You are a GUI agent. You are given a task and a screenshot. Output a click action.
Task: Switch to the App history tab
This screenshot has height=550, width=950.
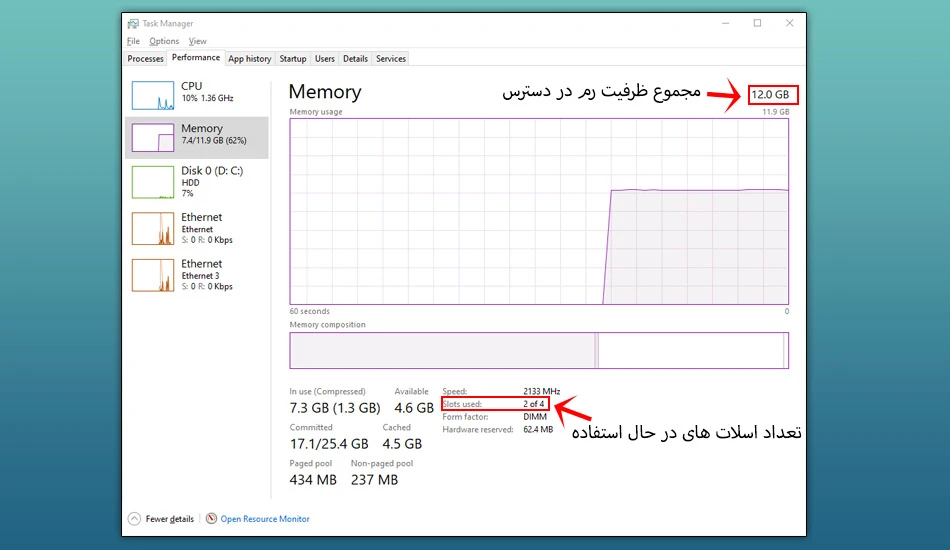pyautogui.click(x=250, y=59)
